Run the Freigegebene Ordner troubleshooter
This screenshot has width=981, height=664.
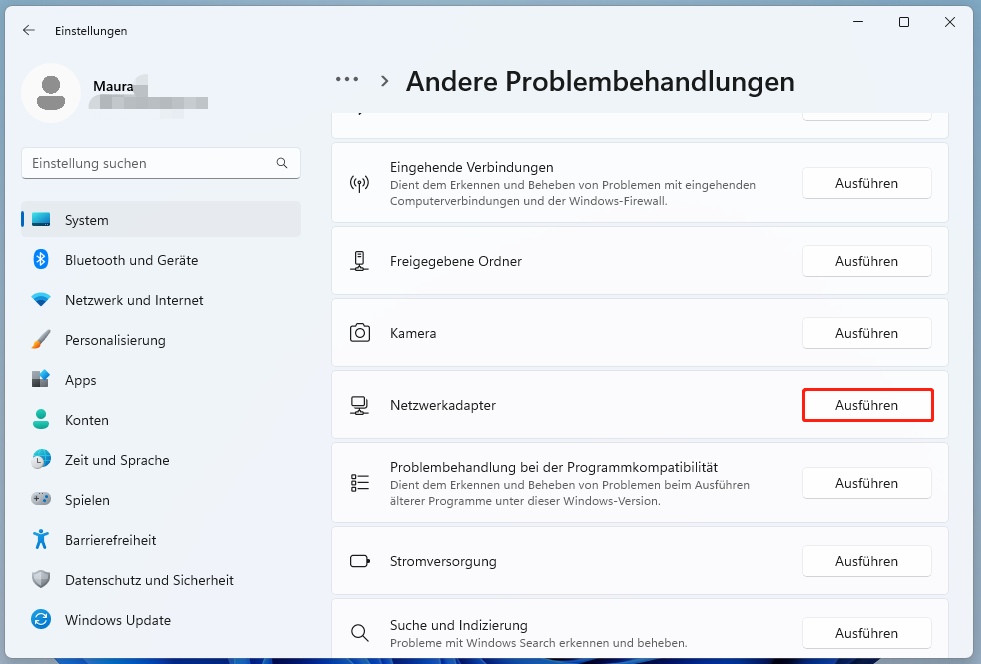tap(867, 261)
